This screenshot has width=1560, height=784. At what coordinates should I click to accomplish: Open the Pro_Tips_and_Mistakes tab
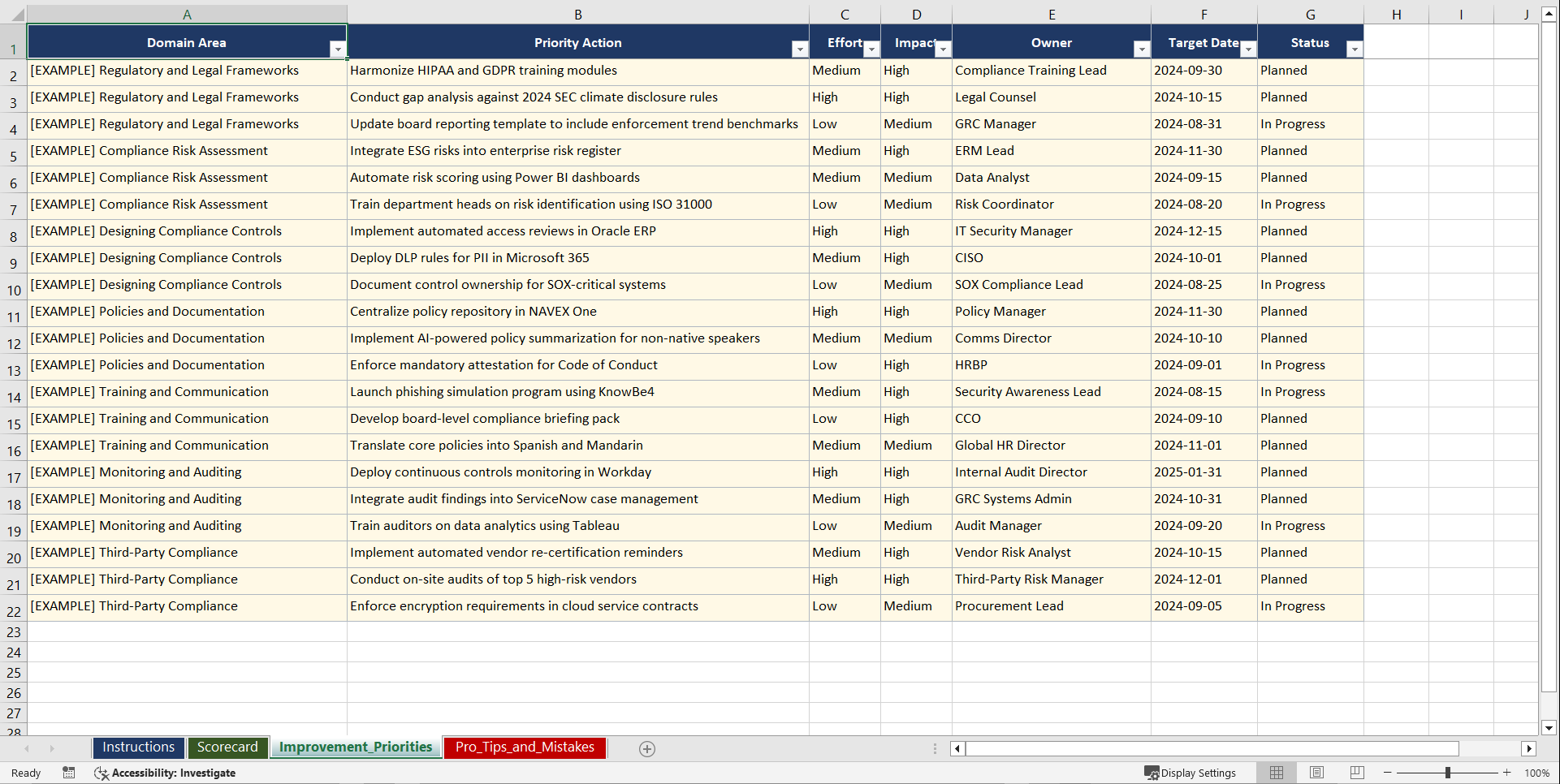524,747
